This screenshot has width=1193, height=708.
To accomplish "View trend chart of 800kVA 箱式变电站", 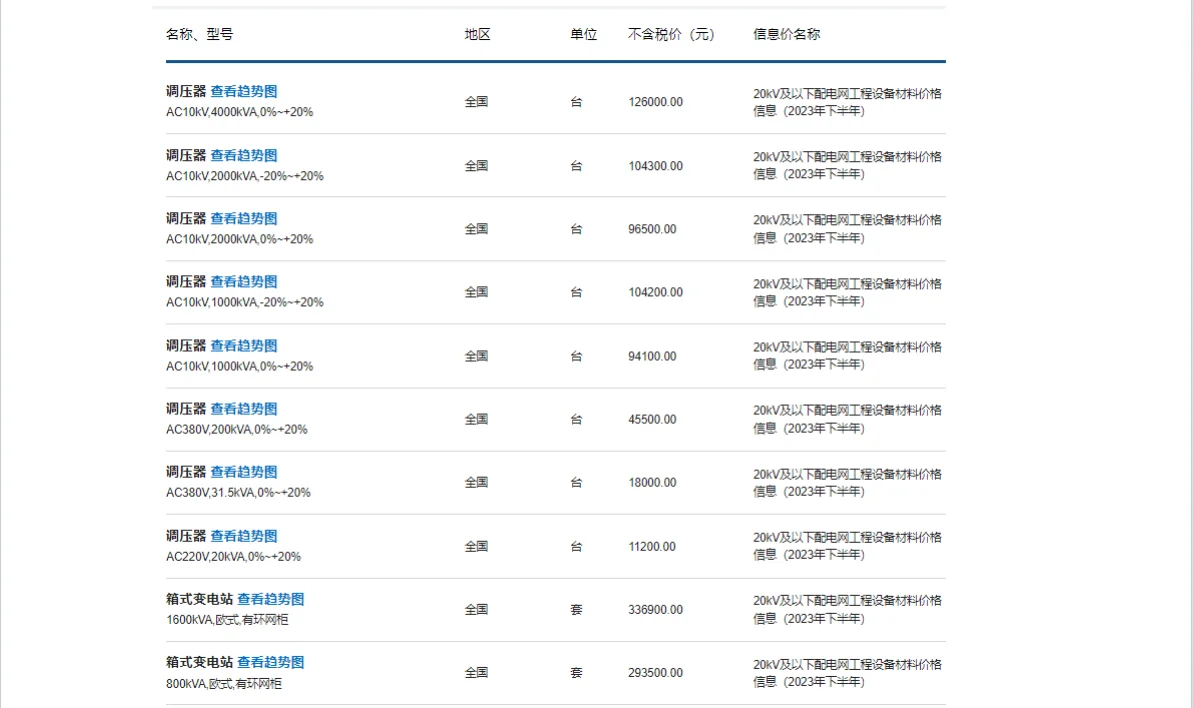I will [270, 662].
